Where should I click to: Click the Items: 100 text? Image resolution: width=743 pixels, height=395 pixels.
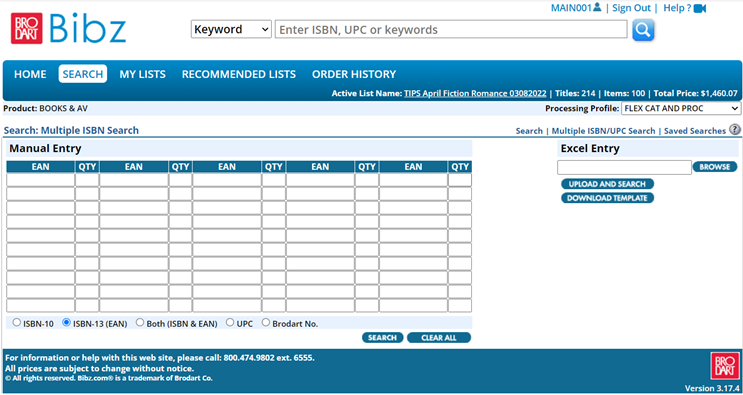[625, 93]
